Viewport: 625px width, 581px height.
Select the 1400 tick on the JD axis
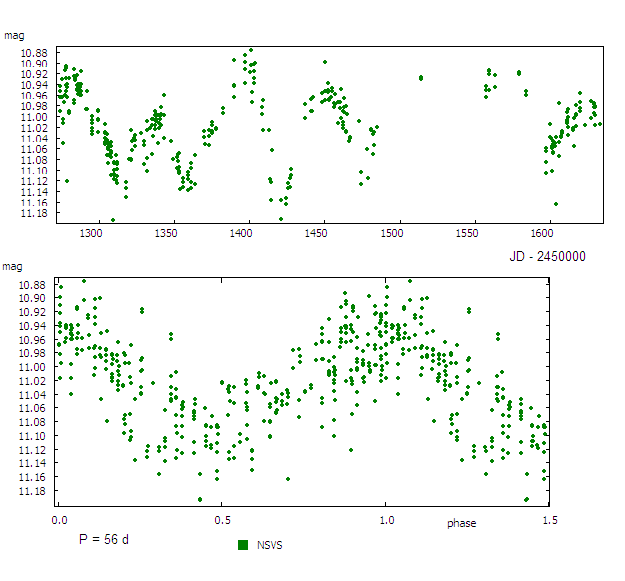241,234
